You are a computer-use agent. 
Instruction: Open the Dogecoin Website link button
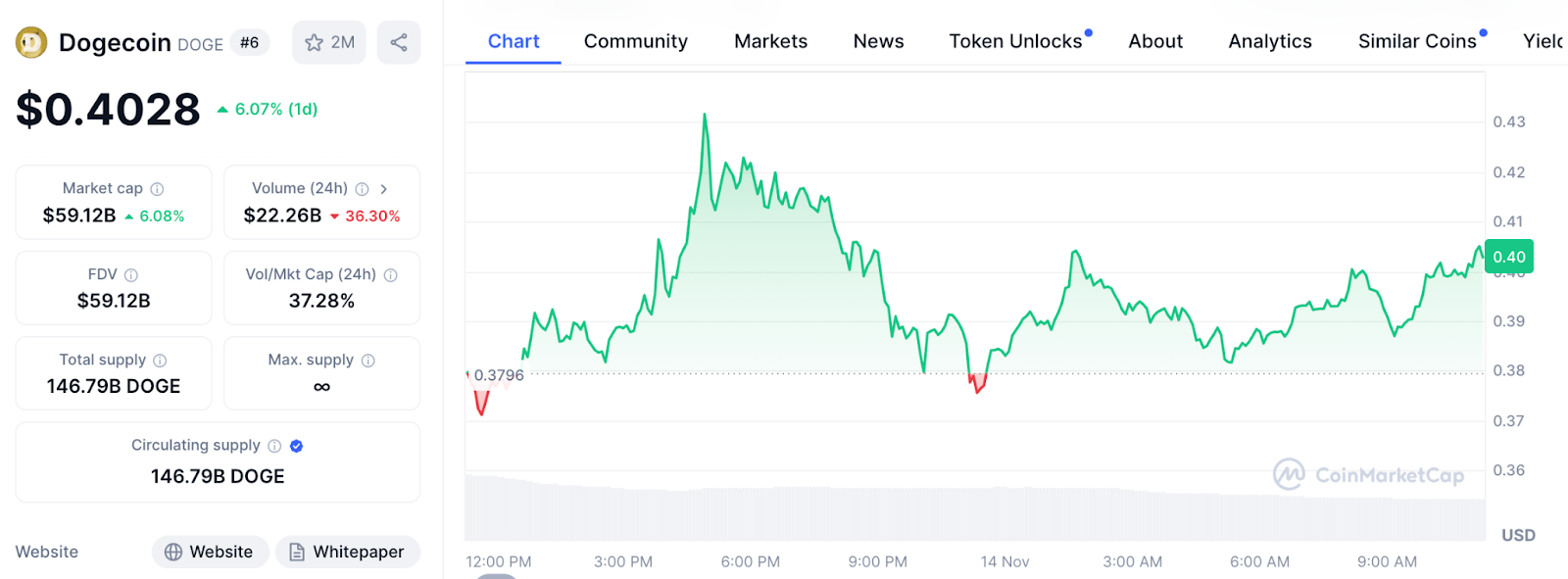210,553
